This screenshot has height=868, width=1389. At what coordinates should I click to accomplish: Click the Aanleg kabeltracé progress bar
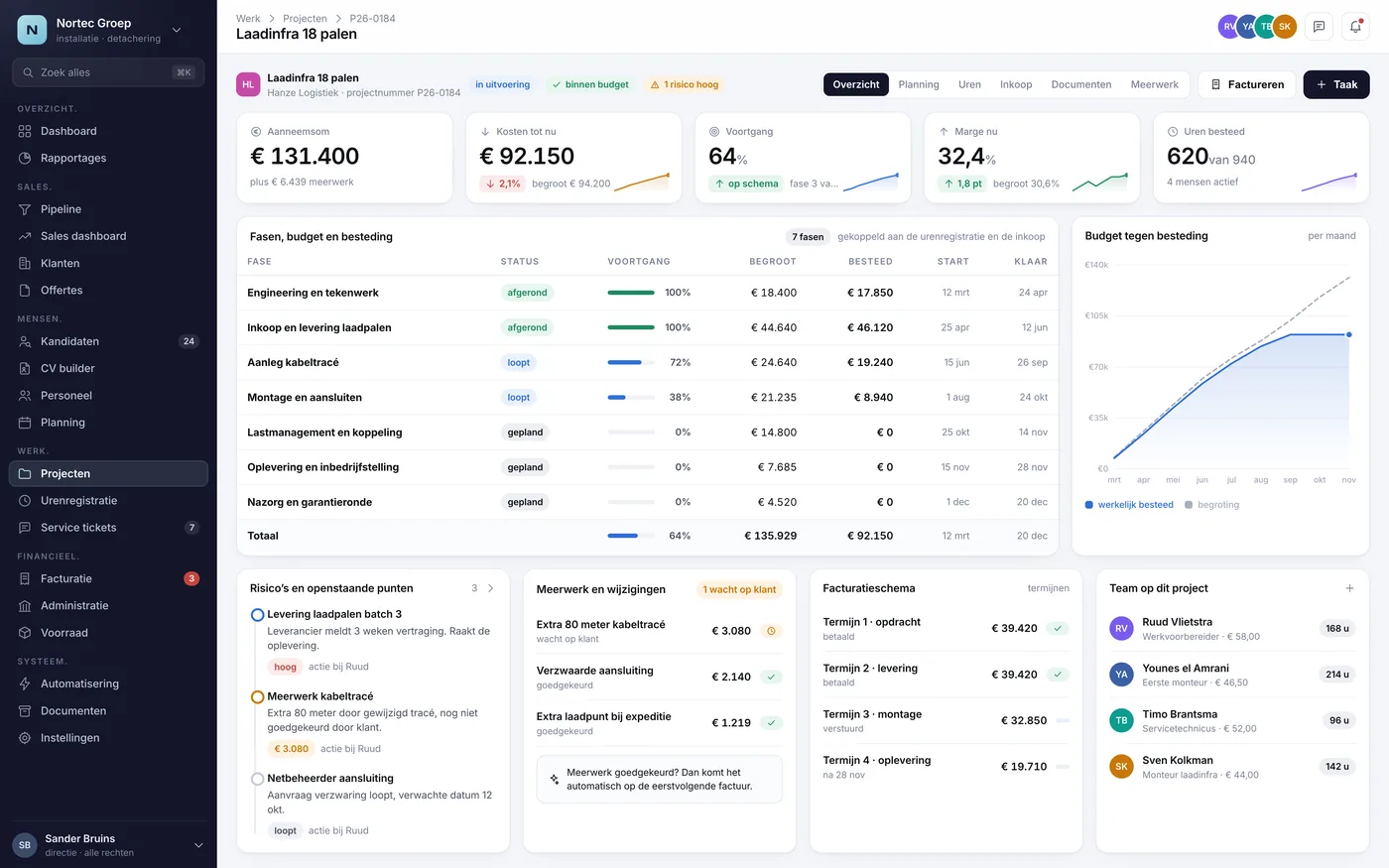pyautogui.click(x=631, y=363)
